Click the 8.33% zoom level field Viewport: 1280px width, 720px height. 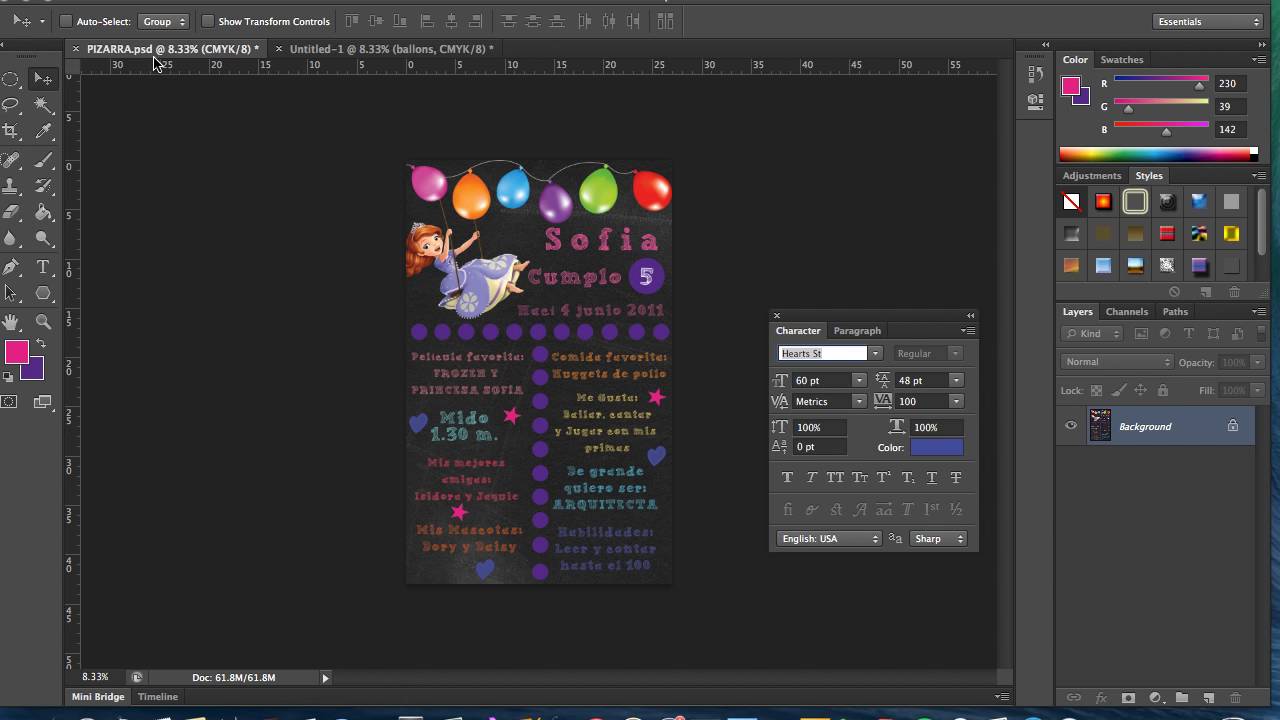pos(96,677)
